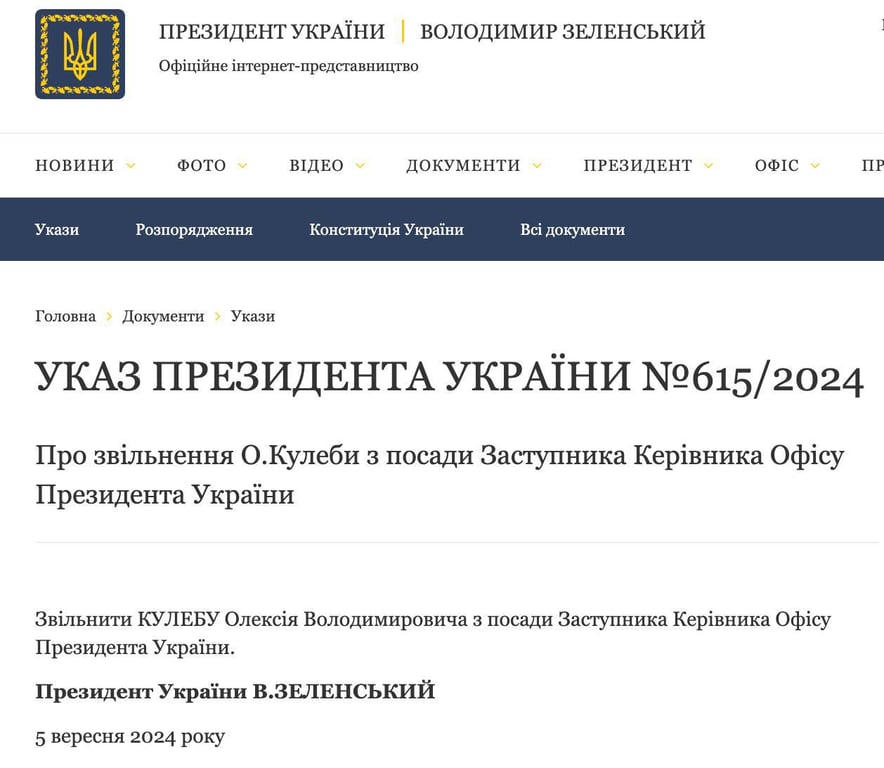Select the Укази section in blue bar
This screenshot has width=884, height=768.
[57, 229]
